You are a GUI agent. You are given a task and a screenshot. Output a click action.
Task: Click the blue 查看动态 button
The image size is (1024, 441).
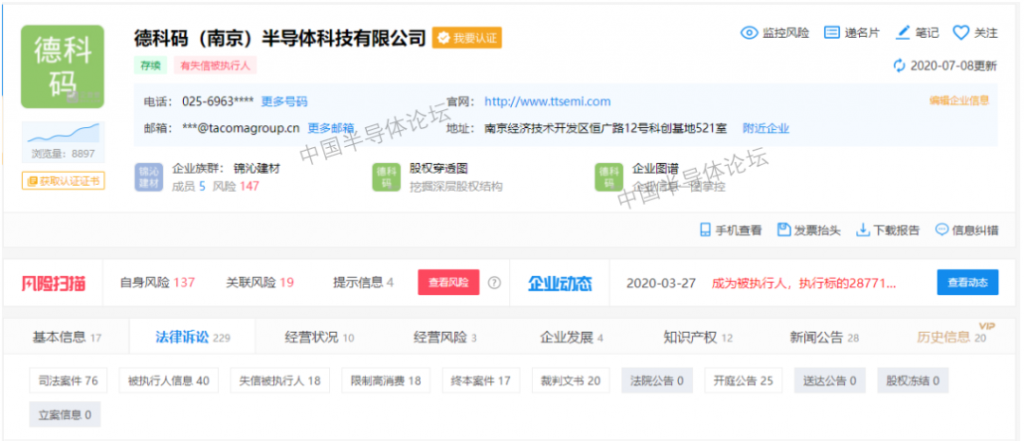[968, 282]
